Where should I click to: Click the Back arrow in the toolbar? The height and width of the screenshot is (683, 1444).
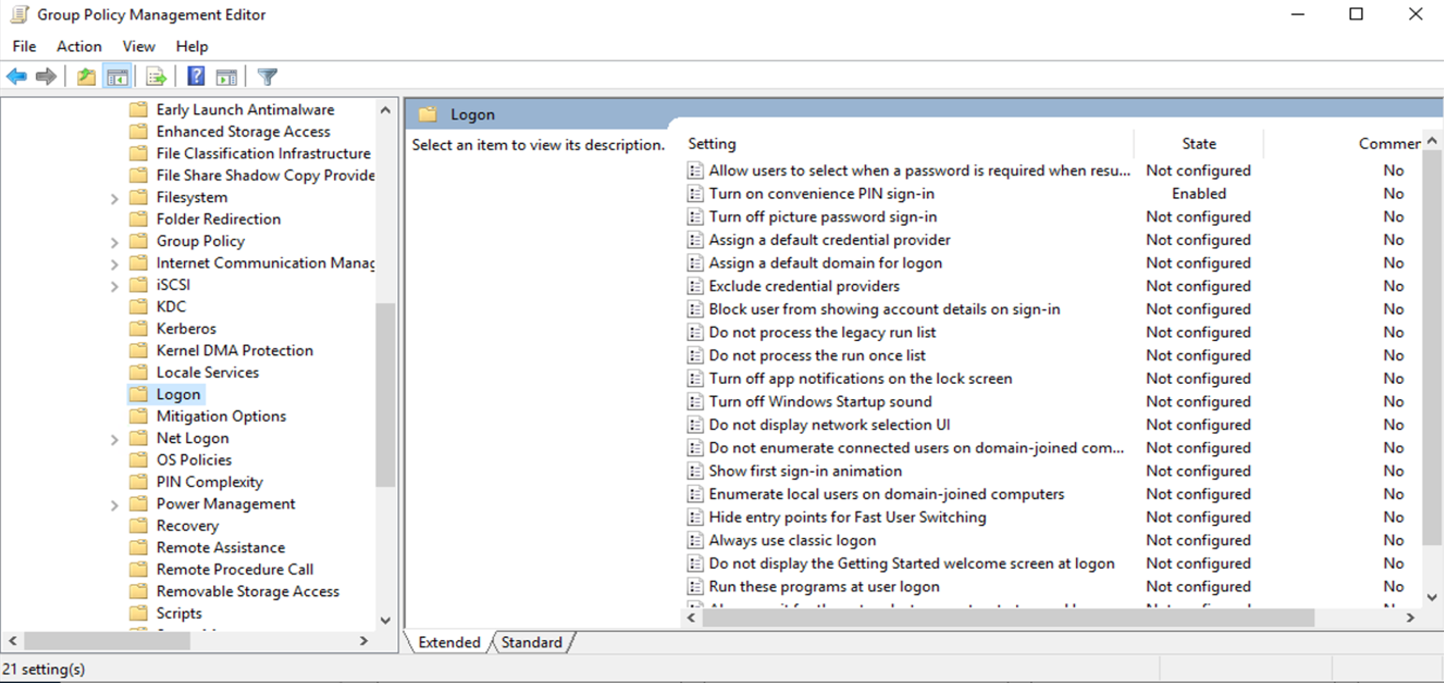(x=16, y=77)
